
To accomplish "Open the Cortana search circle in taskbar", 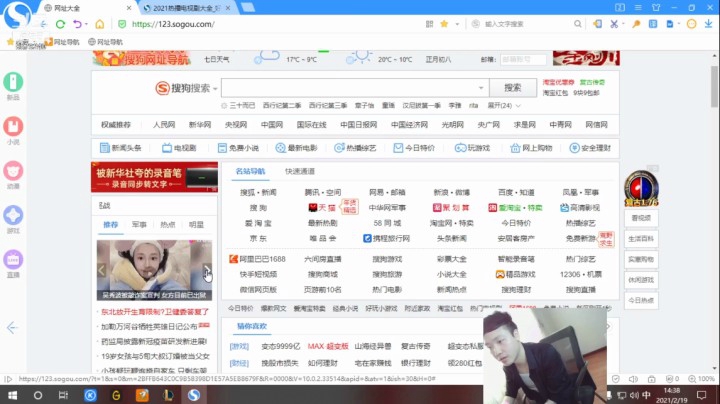I will click(38, 395).
